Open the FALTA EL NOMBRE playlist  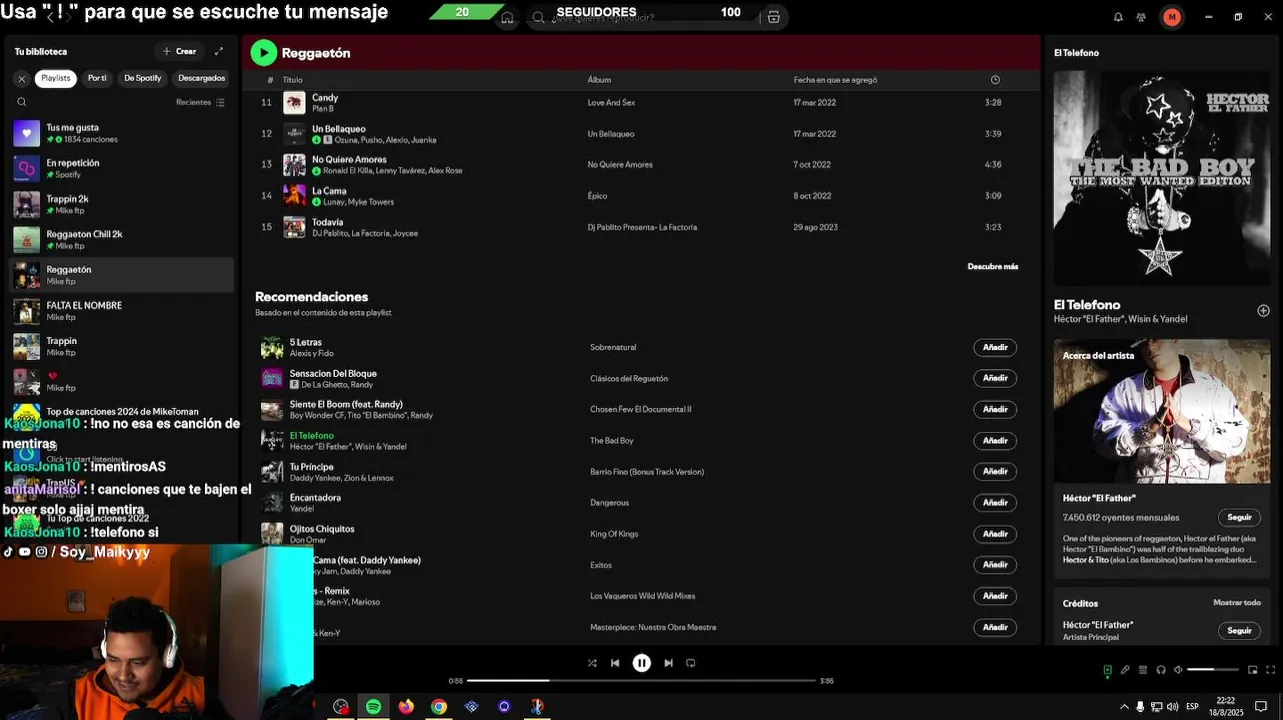pos(121,311)
